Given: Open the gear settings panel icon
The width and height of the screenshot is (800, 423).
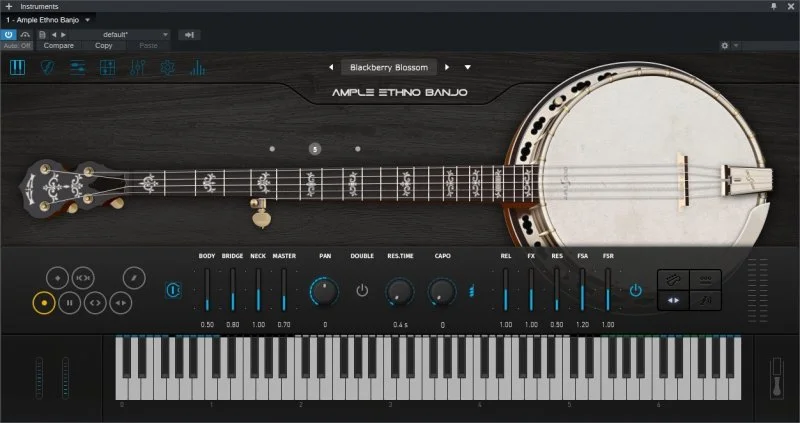Looking at the screenshot, I should pos(167,67).
